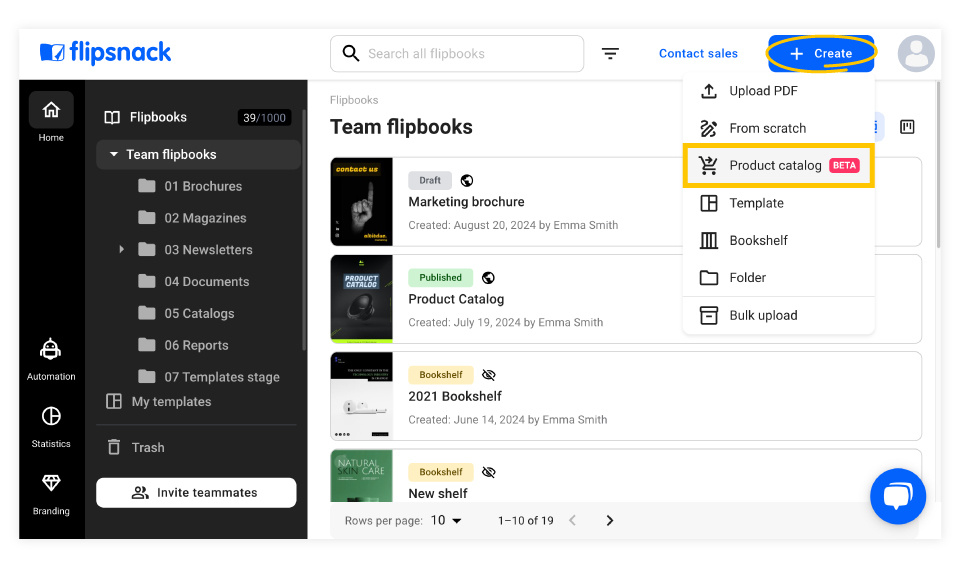This screenshot has height=568, width=960.
Task: Open the 05 Catalogs folder
Action: click(x=187, y=313)
